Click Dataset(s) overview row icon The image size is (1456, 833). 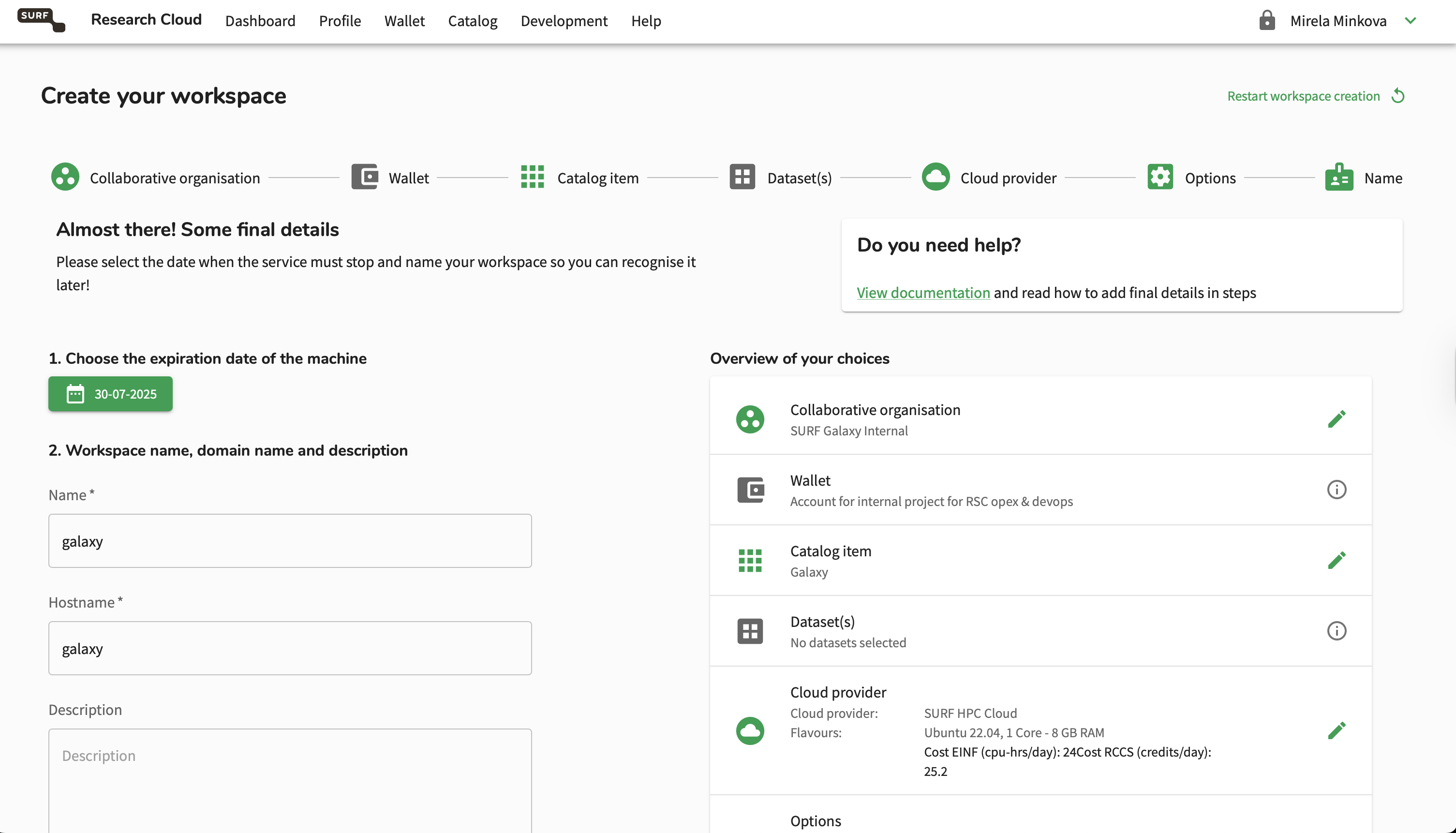point(750,632)
